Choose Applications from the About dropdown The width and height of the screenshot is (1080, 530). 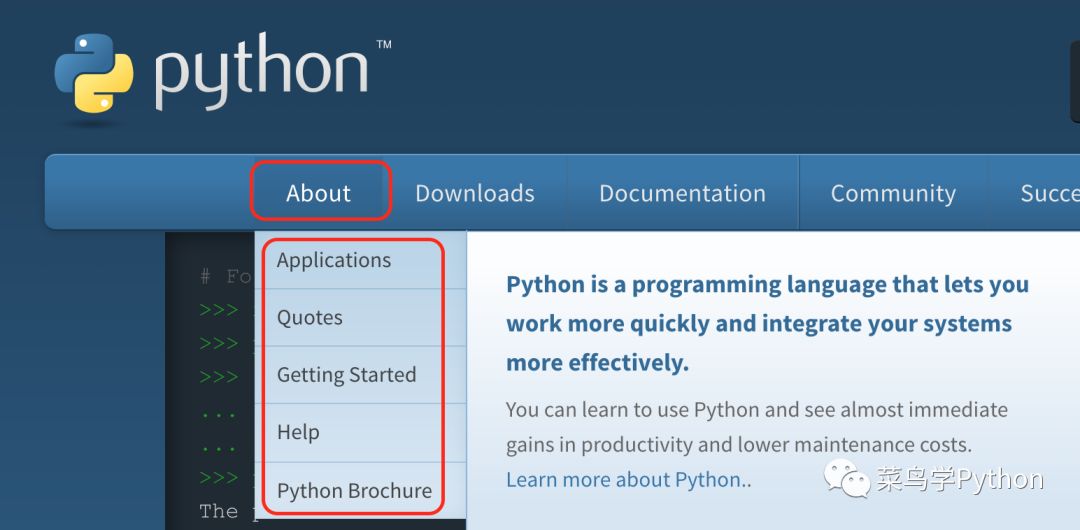334,260
